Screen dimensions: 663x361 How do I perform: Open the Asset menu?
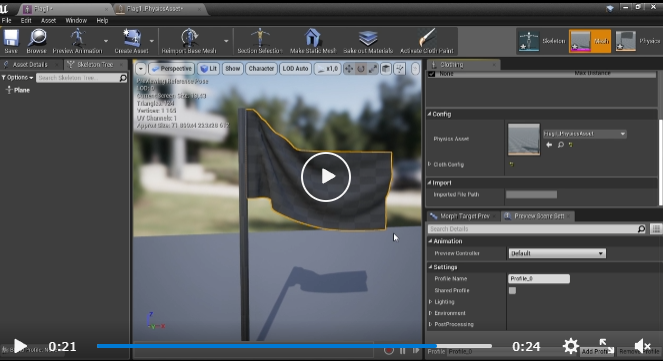coord(48,20)
